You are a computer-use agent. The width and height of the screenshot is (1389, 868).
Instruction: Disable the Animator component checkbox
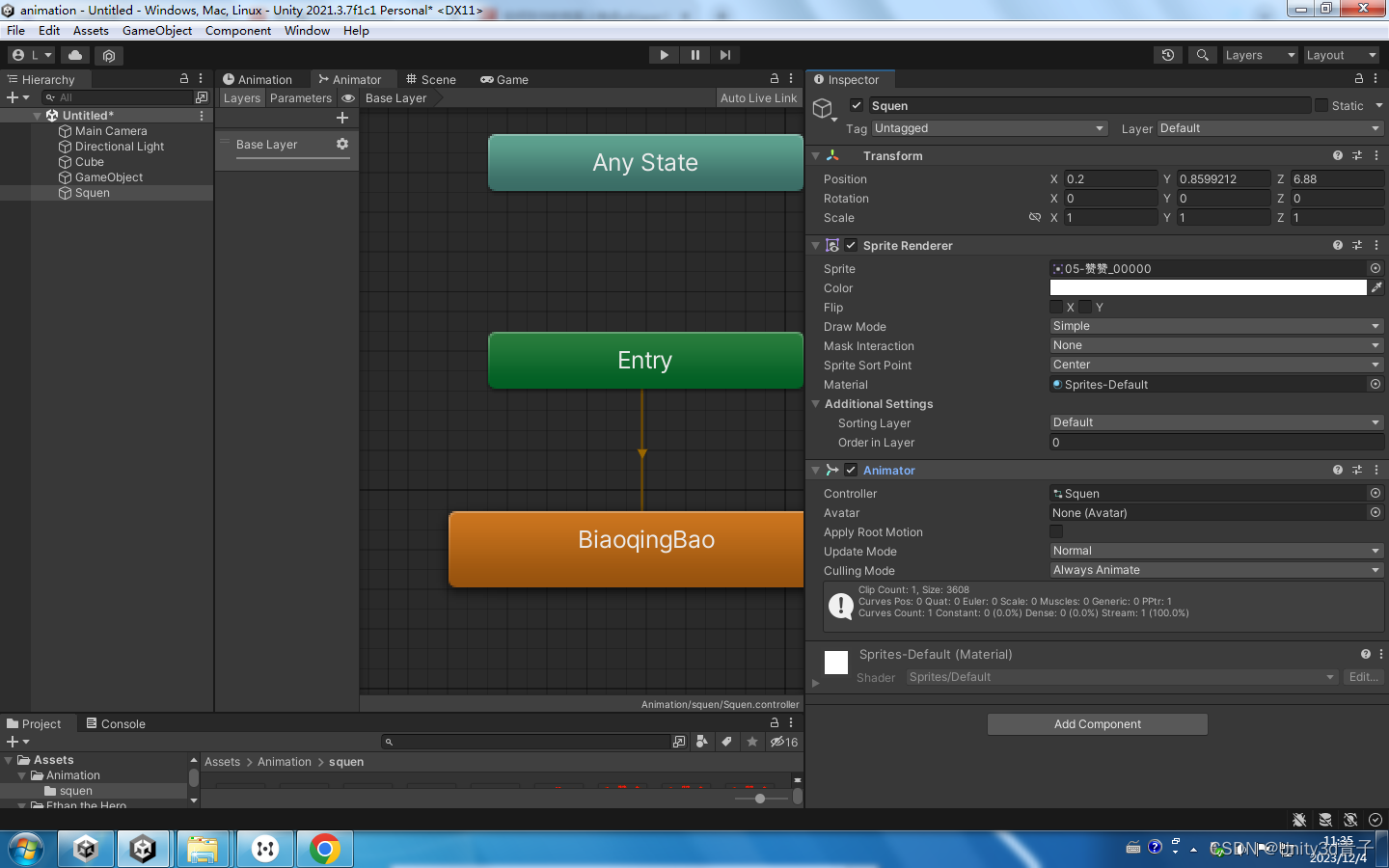tap(851, 470)
